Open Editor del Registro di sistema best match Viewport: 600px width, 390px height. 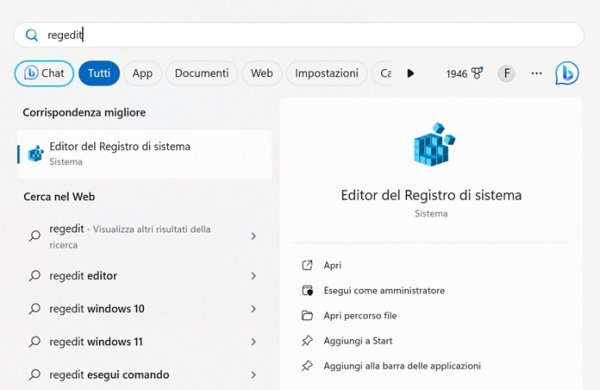click(x=145, y=154)
